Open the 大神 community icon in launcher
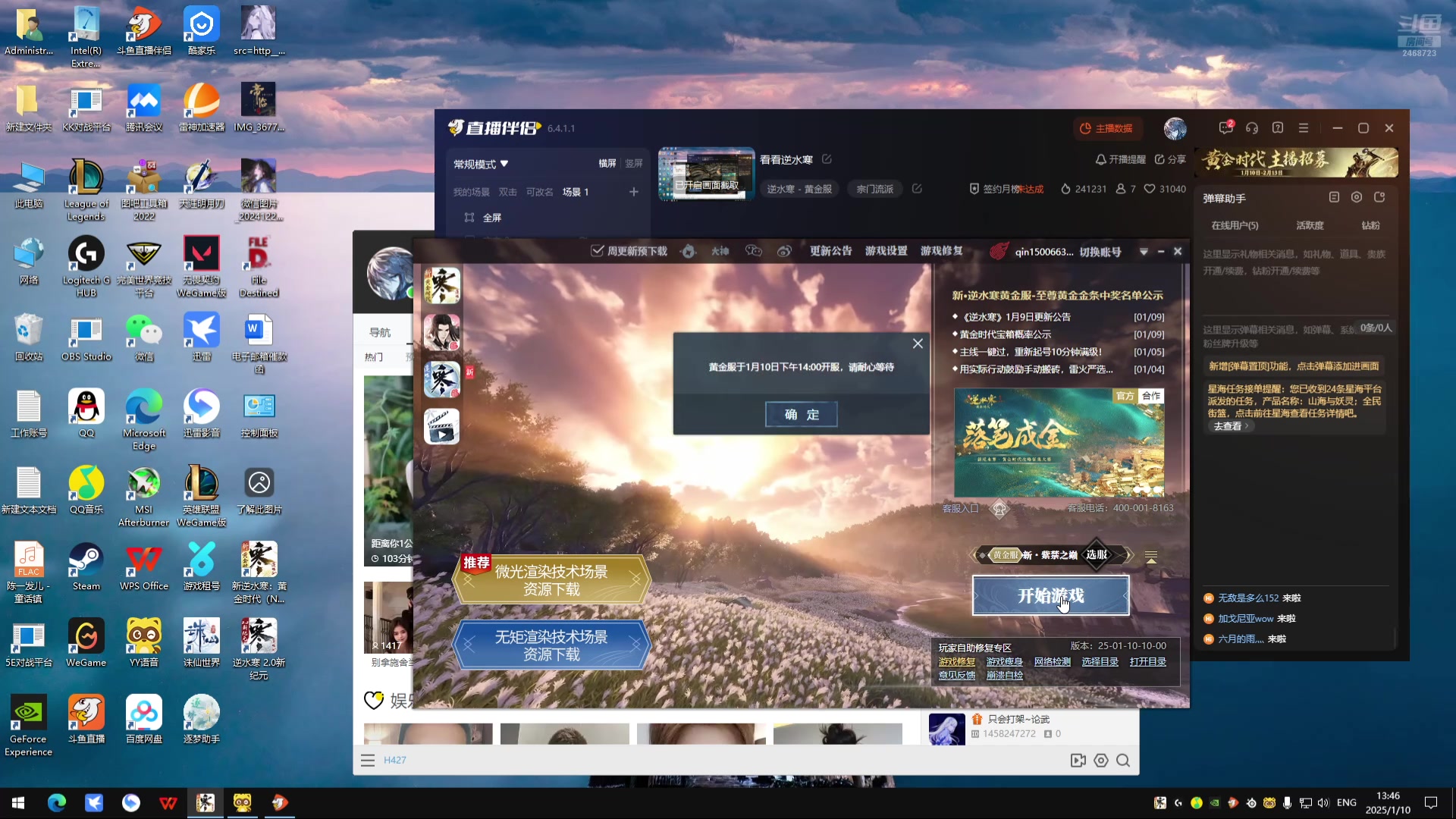 (x=720, y=251)
